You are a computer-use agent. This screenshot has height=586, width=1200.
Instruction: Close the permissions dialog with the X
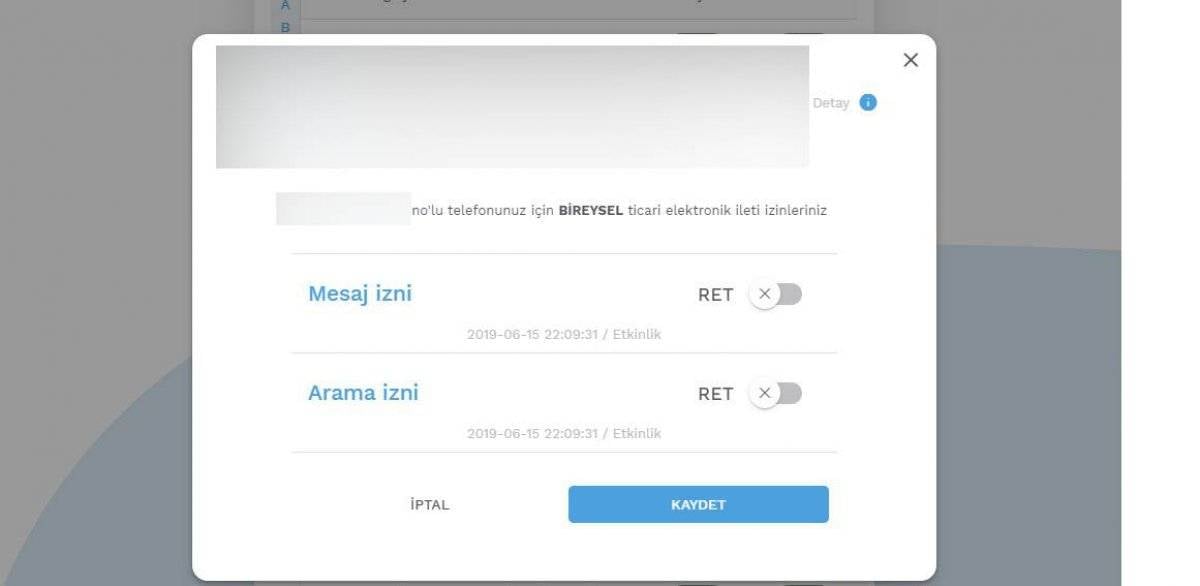[910, 60]
